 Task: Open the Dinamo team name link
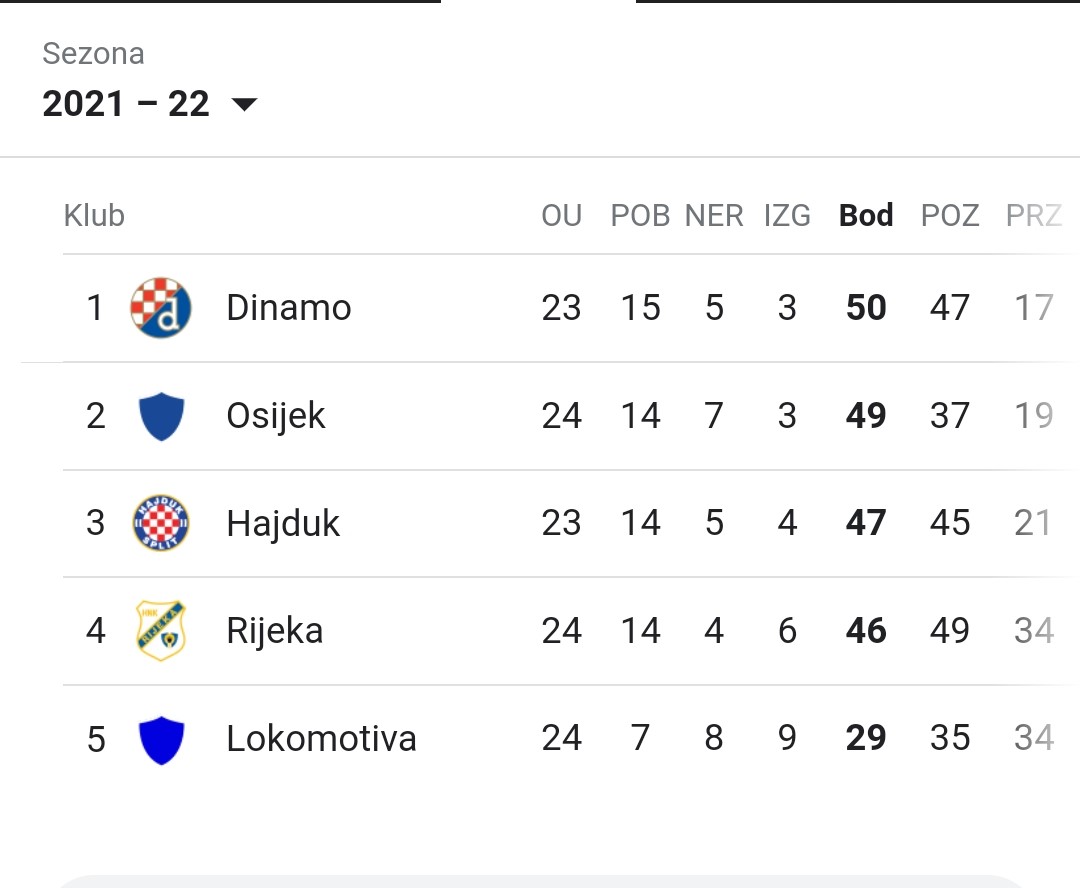(289, 308)
